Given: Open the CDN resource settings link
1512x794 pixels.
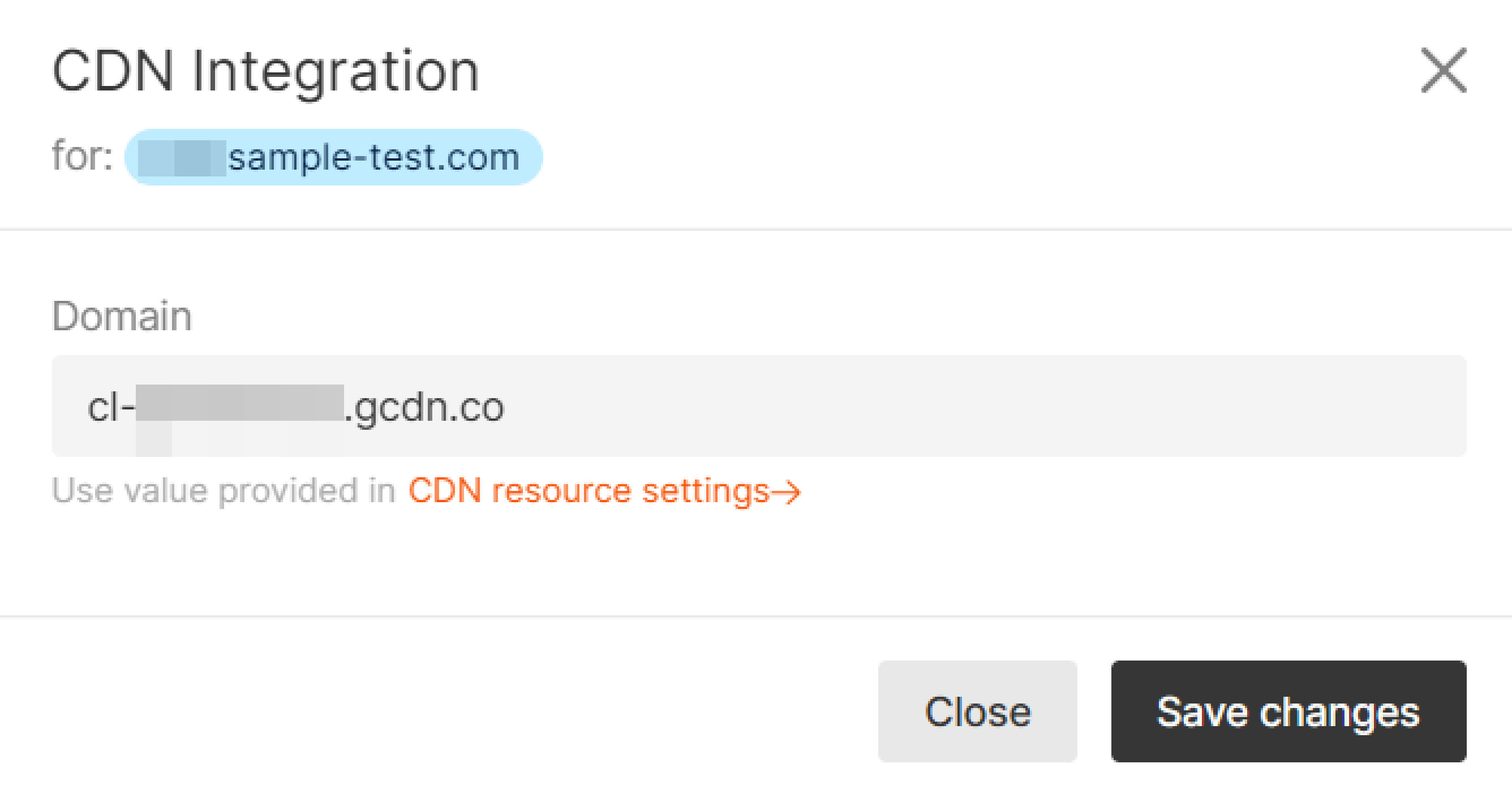Looking at the screenshot, I should 604,491.
